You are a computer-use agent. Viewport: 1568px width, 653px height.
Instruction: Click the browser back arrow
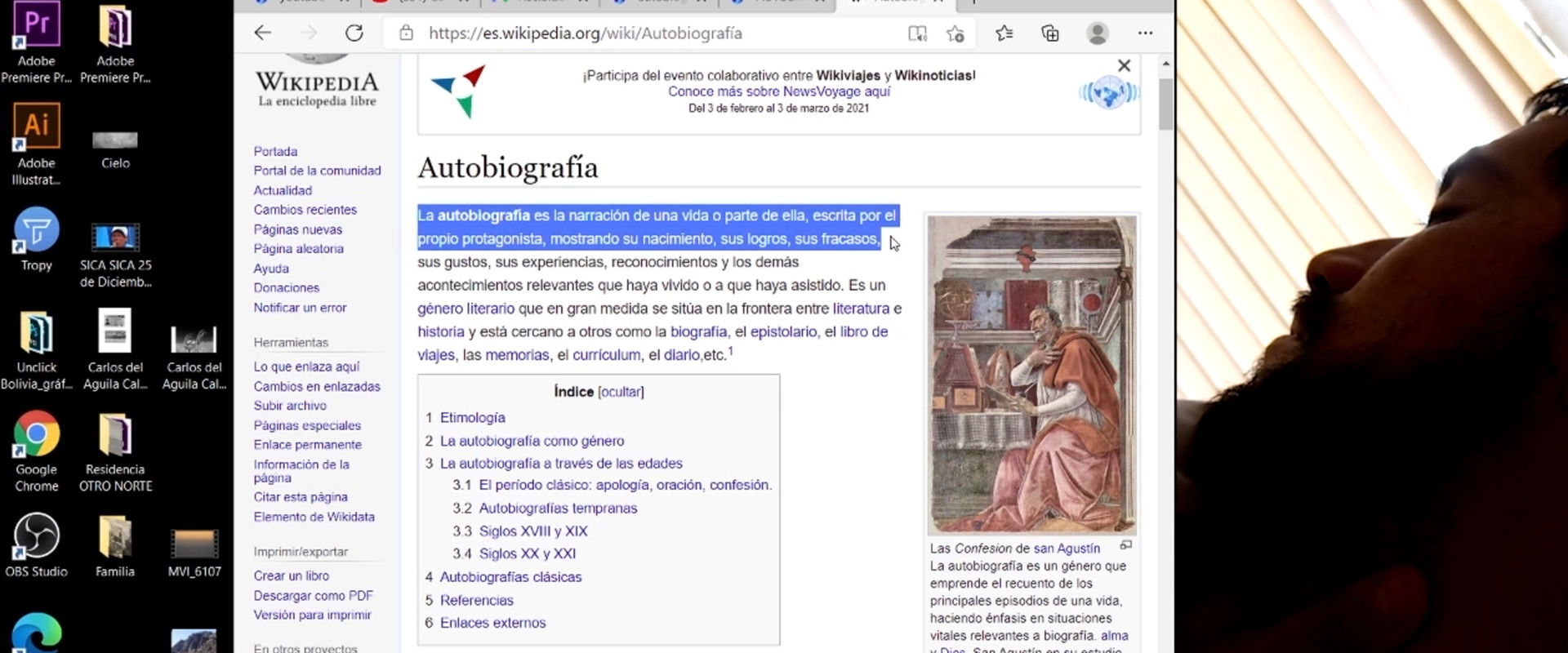click(262, 33)
